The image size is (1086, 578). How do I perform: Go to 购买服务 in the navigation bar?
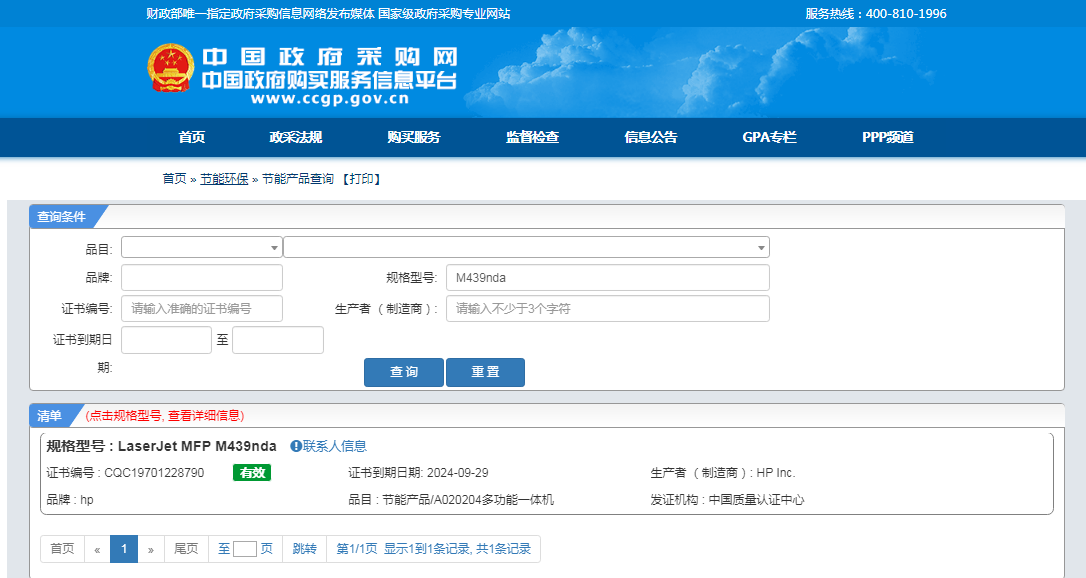click(413, 137)
